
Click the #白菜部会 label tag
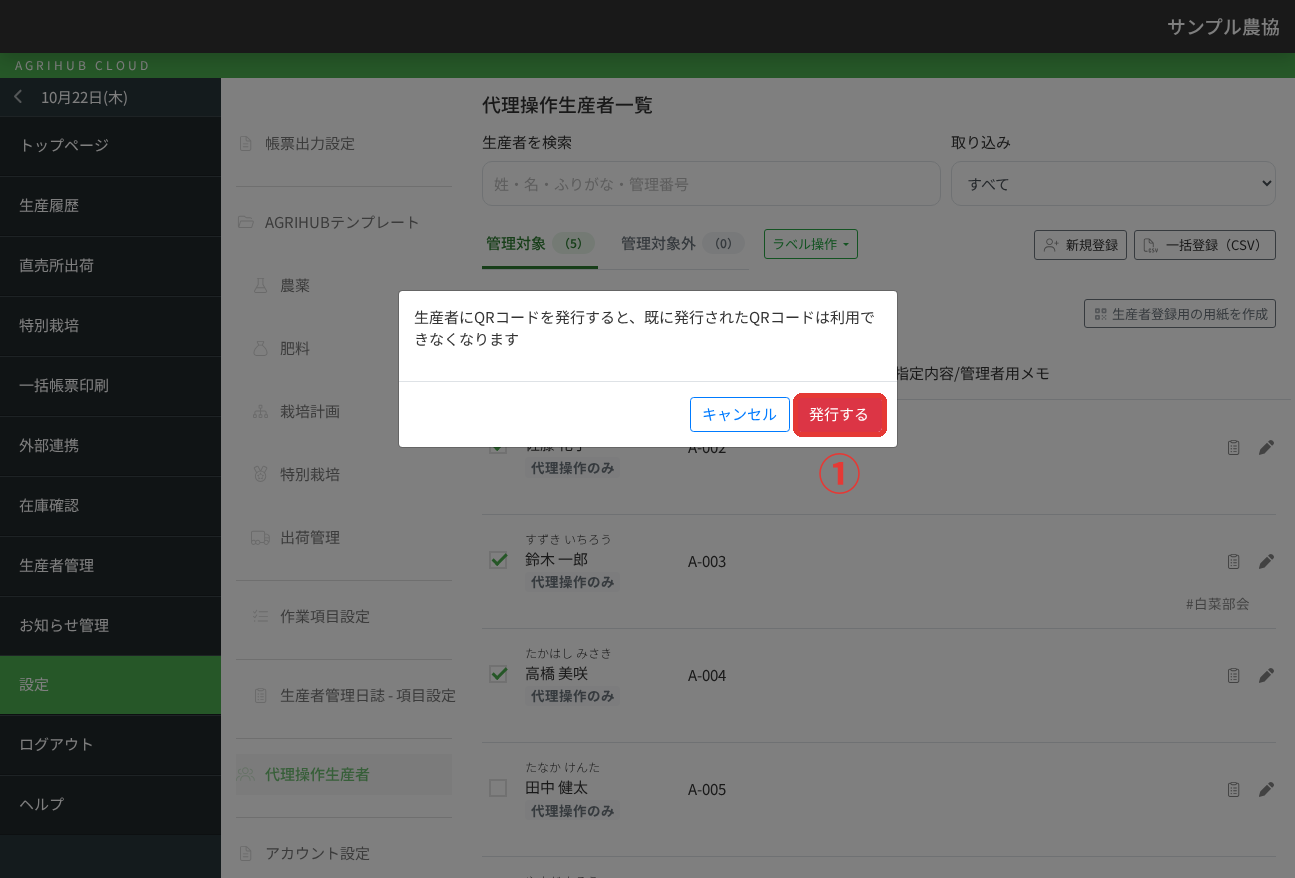tap(1217, 604)
